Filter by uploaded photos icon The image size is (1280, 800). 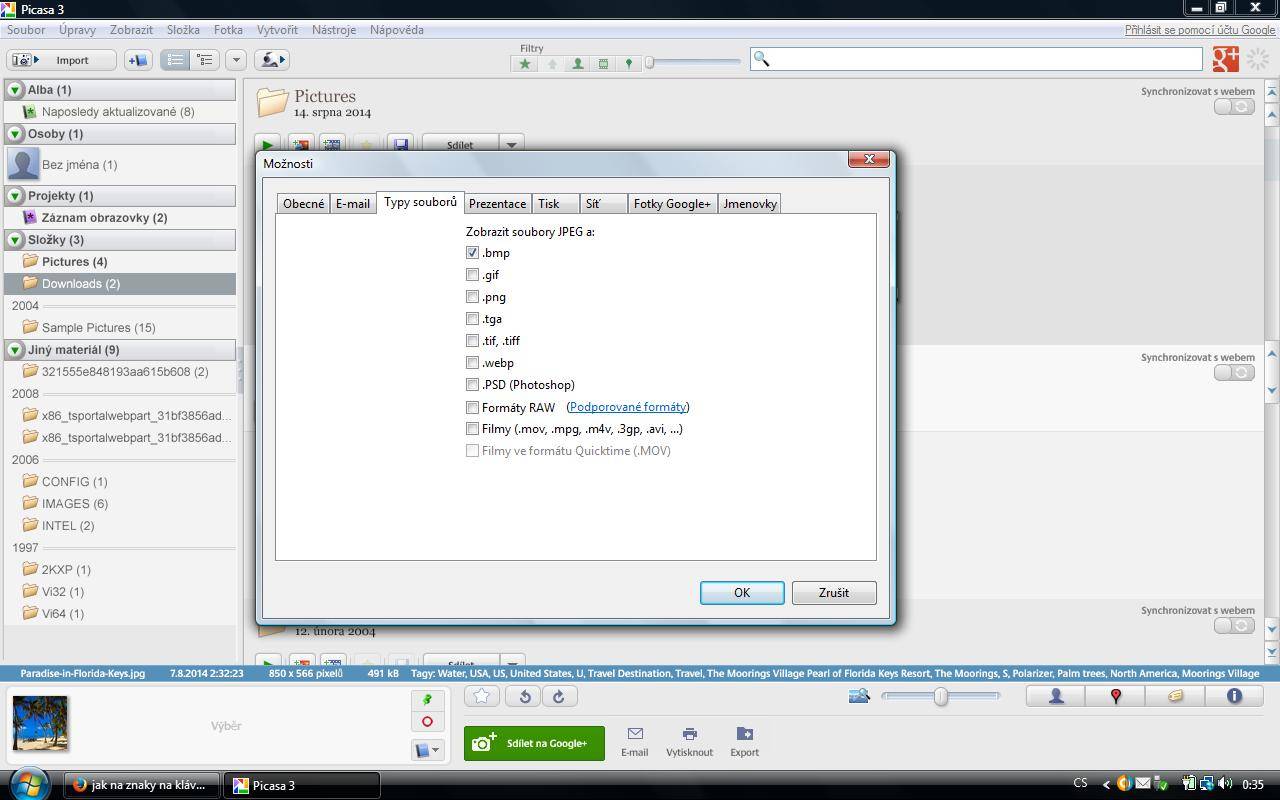551,64
